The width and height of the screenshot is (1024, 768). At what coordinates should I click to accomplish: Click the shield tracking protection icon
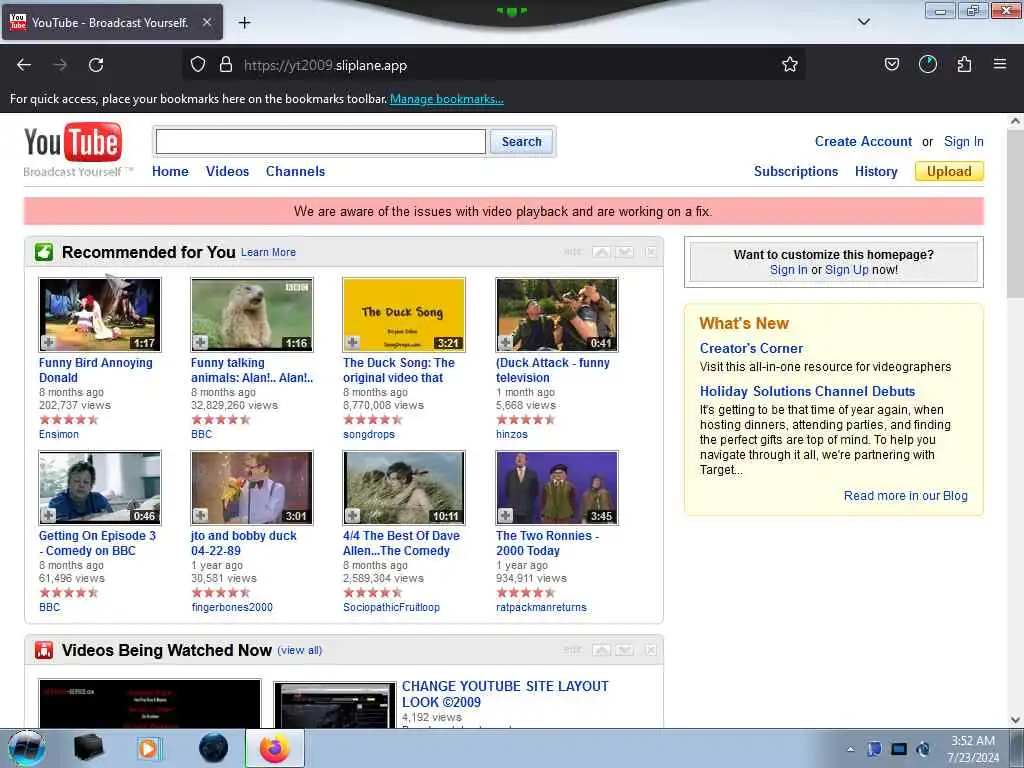click(198, 64)
